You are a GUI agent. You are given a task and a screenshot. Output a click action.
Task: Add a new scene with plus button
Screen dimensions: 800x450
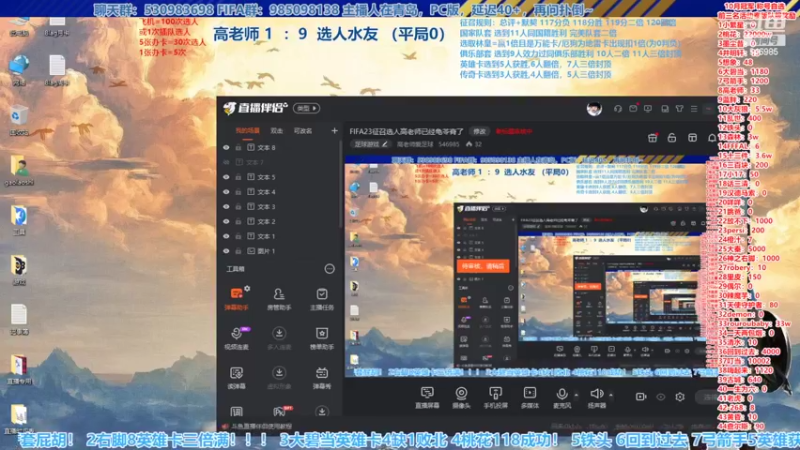[x=334, y=131]
